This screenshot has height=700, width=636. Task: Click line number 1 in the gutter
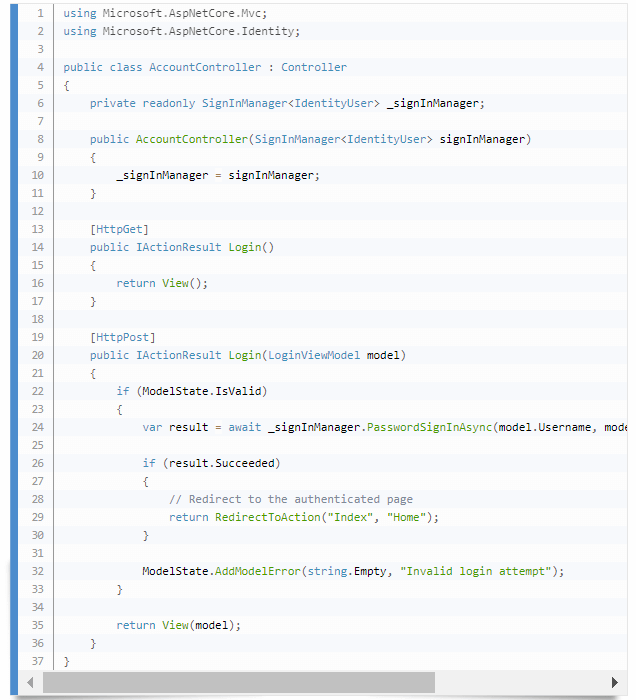click(39, 13)
